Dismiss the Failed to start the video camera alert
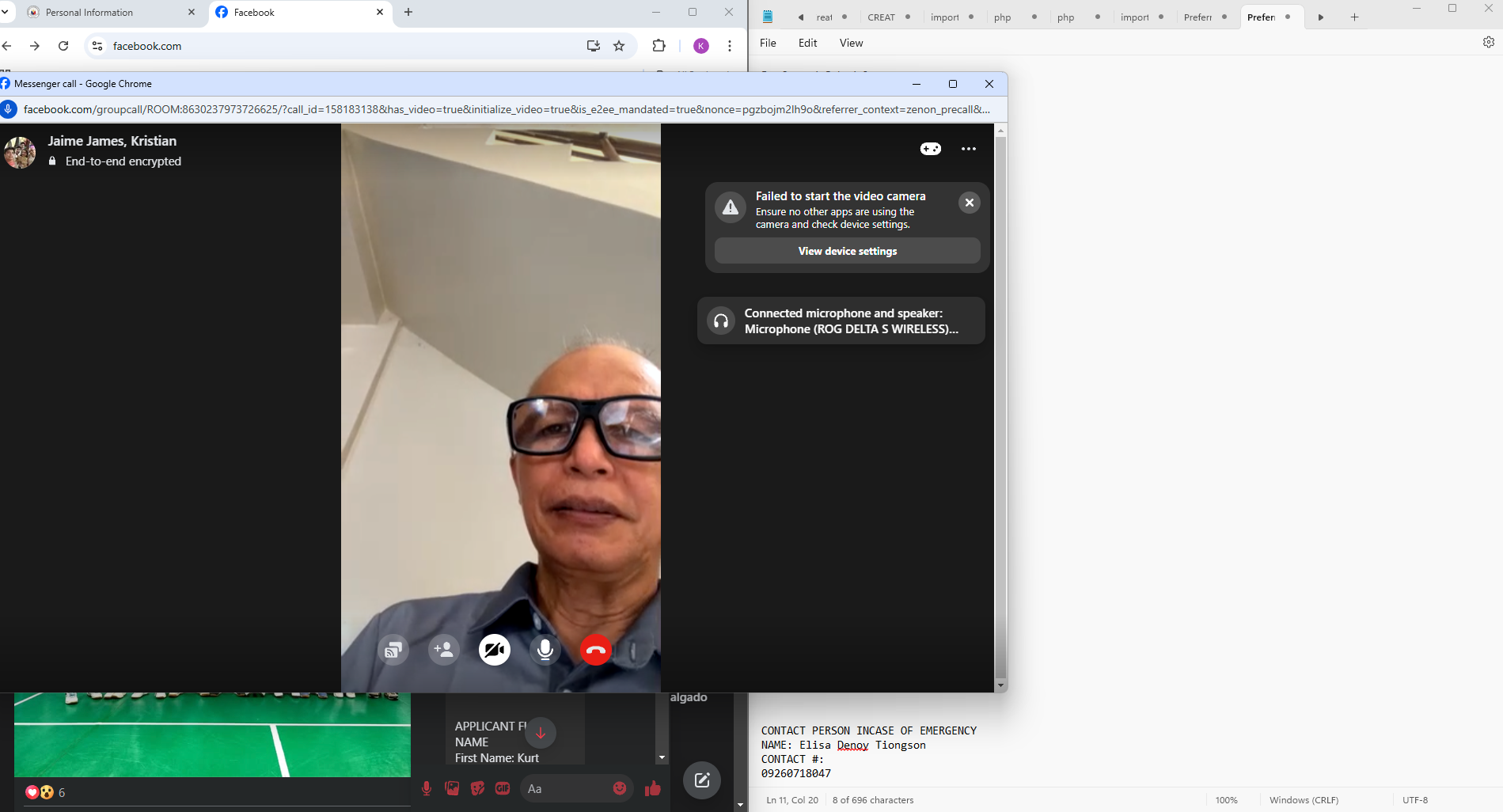Viewport: 1503px width, 812px height. 970,203
